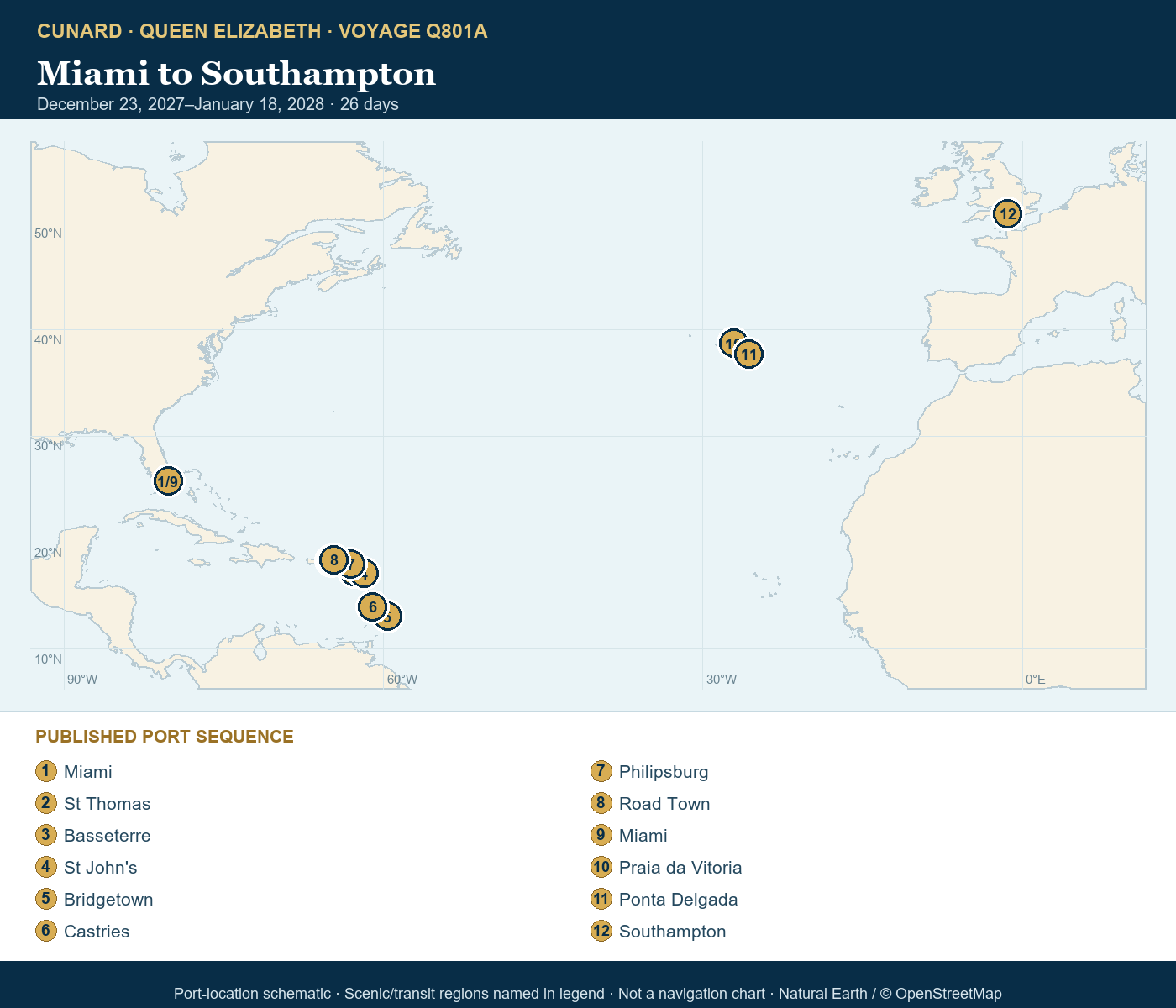1176x1008 pixels.
Task: Click legend badge number 11
Action: pos(601,899)
